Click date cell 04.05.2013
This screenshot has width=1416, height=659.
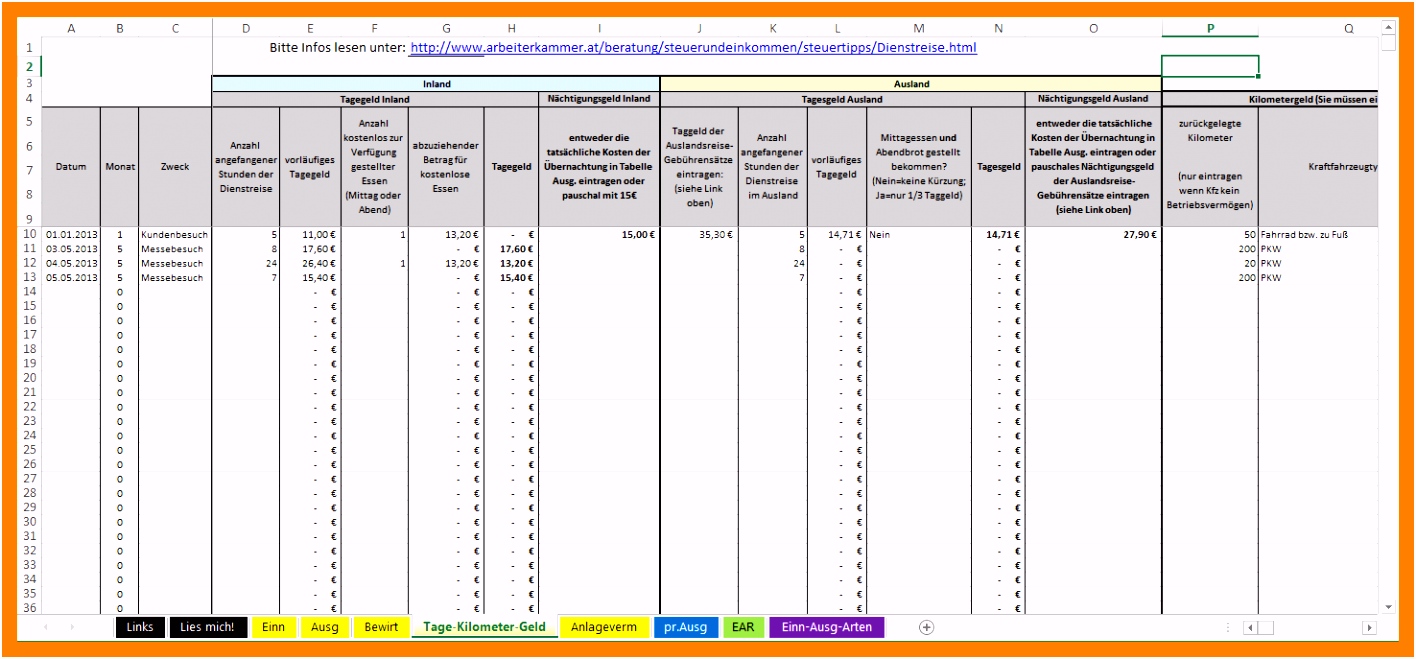pos(71,263)
